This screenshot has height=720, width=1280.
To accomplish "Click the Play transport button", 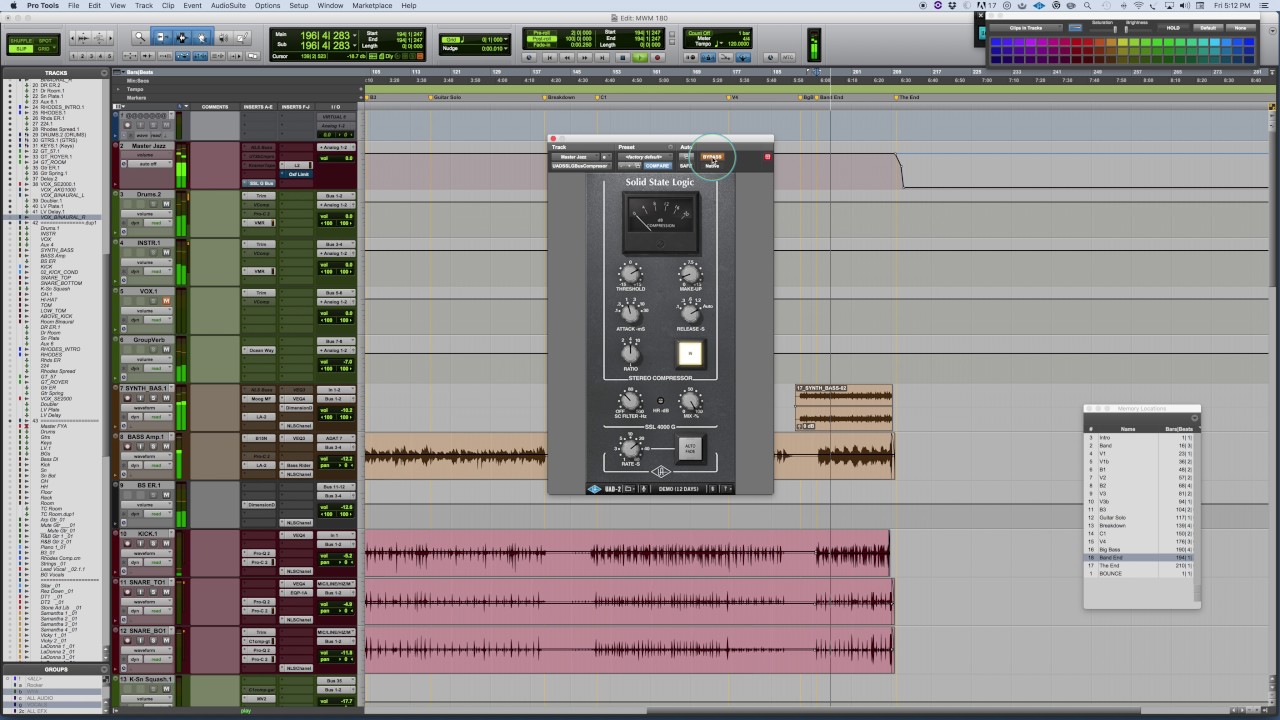I will tap(639, 57).
